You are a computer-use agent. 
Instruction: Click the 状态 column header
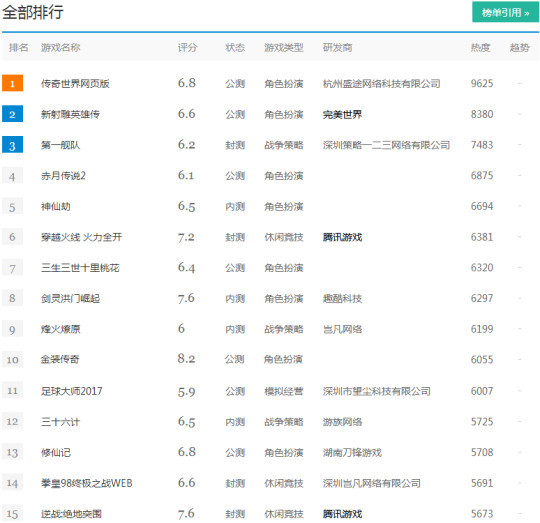click(x=235, y=48)
